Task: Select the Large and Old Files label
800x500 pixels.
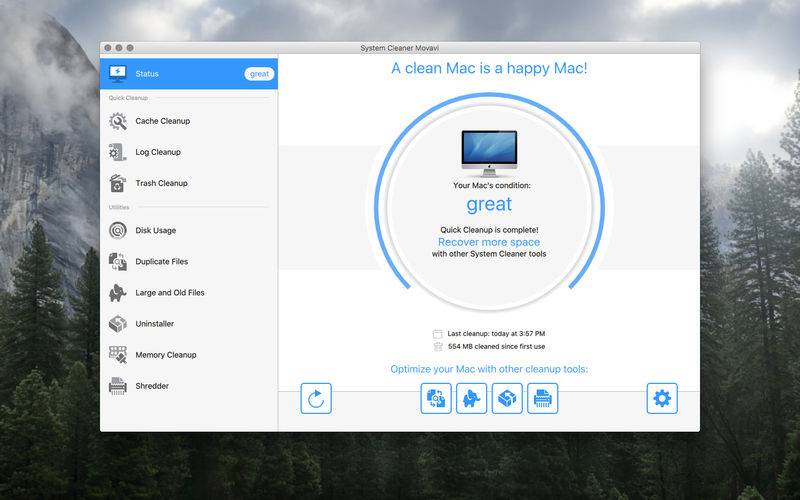Action: click(x=170, y=293)
